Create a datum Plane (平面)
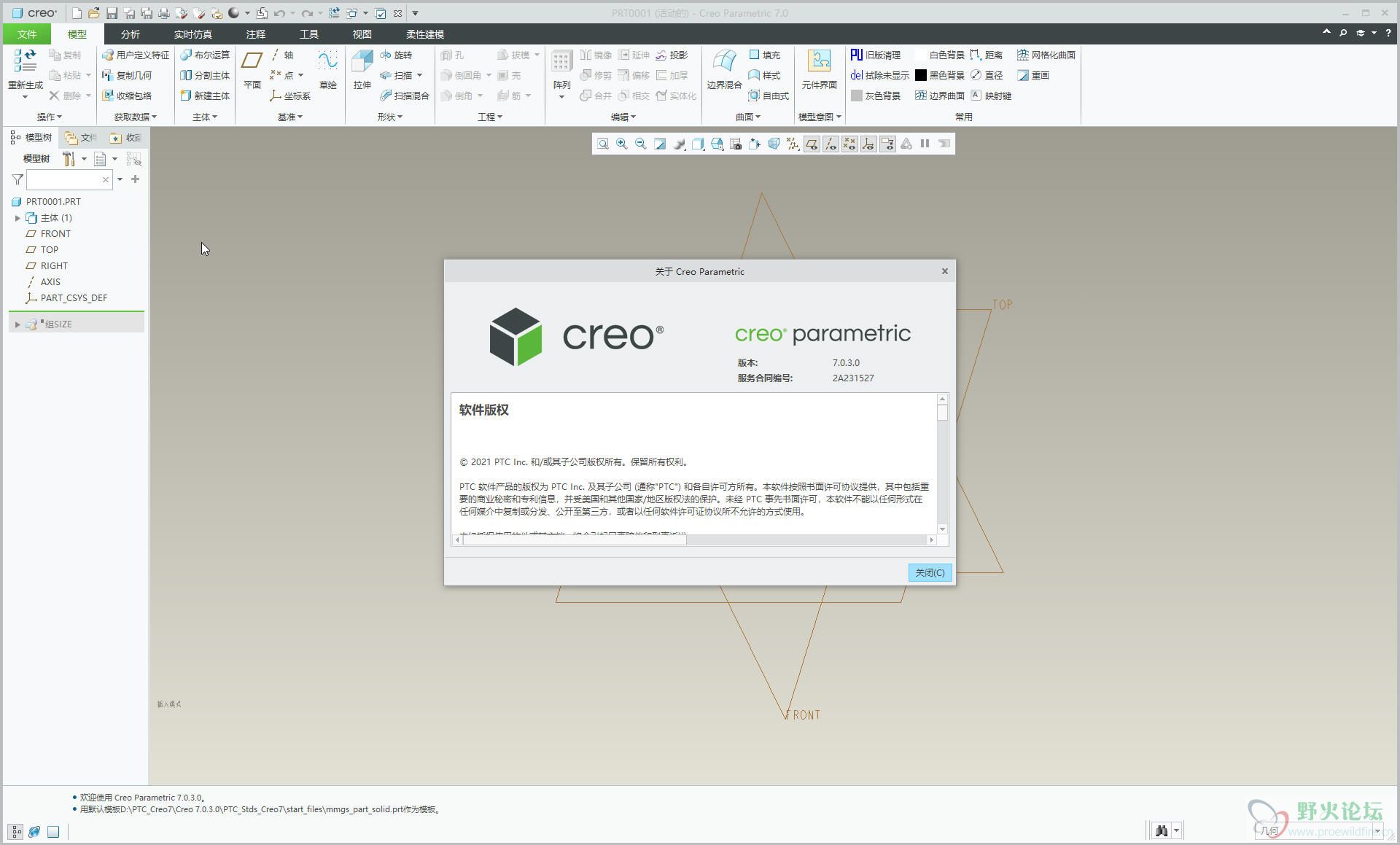The image size is (1400, 845). (252, 70)
